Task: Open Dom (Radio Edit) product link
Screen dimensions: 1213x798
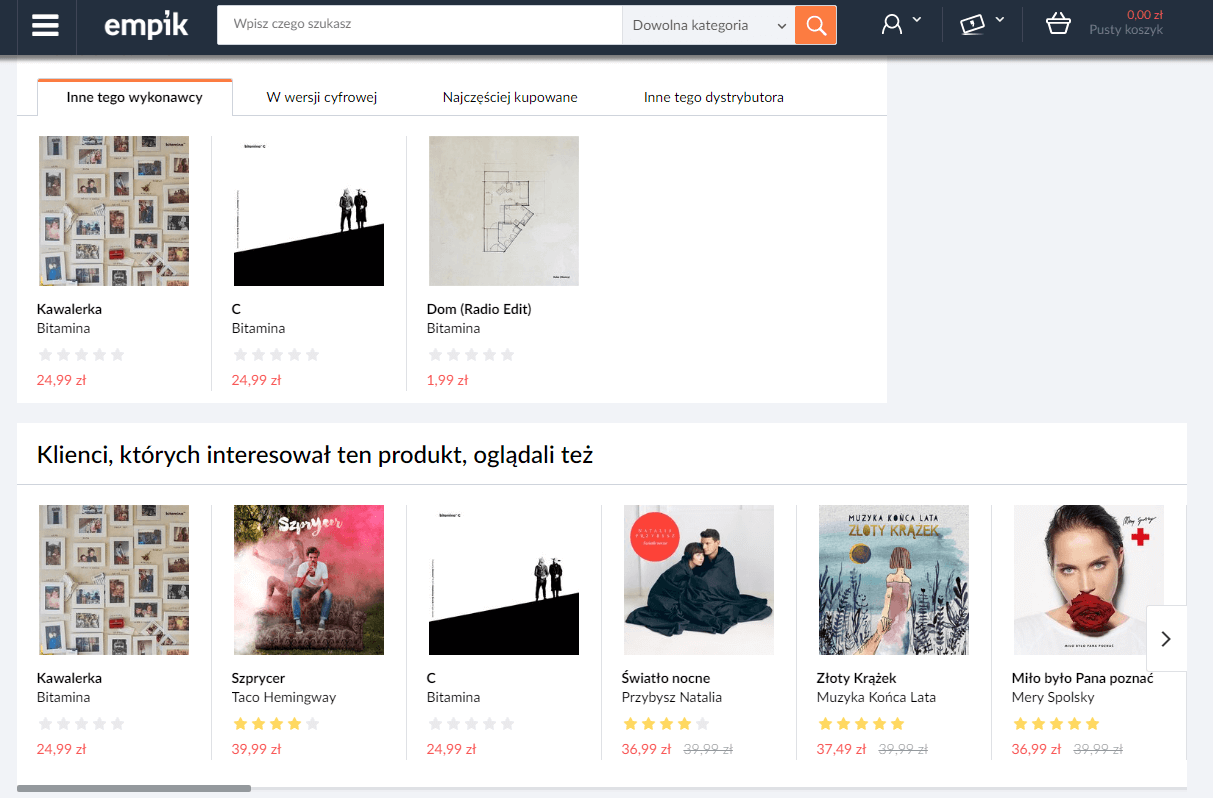Action: pyautogui.click(x=479, y=309)
